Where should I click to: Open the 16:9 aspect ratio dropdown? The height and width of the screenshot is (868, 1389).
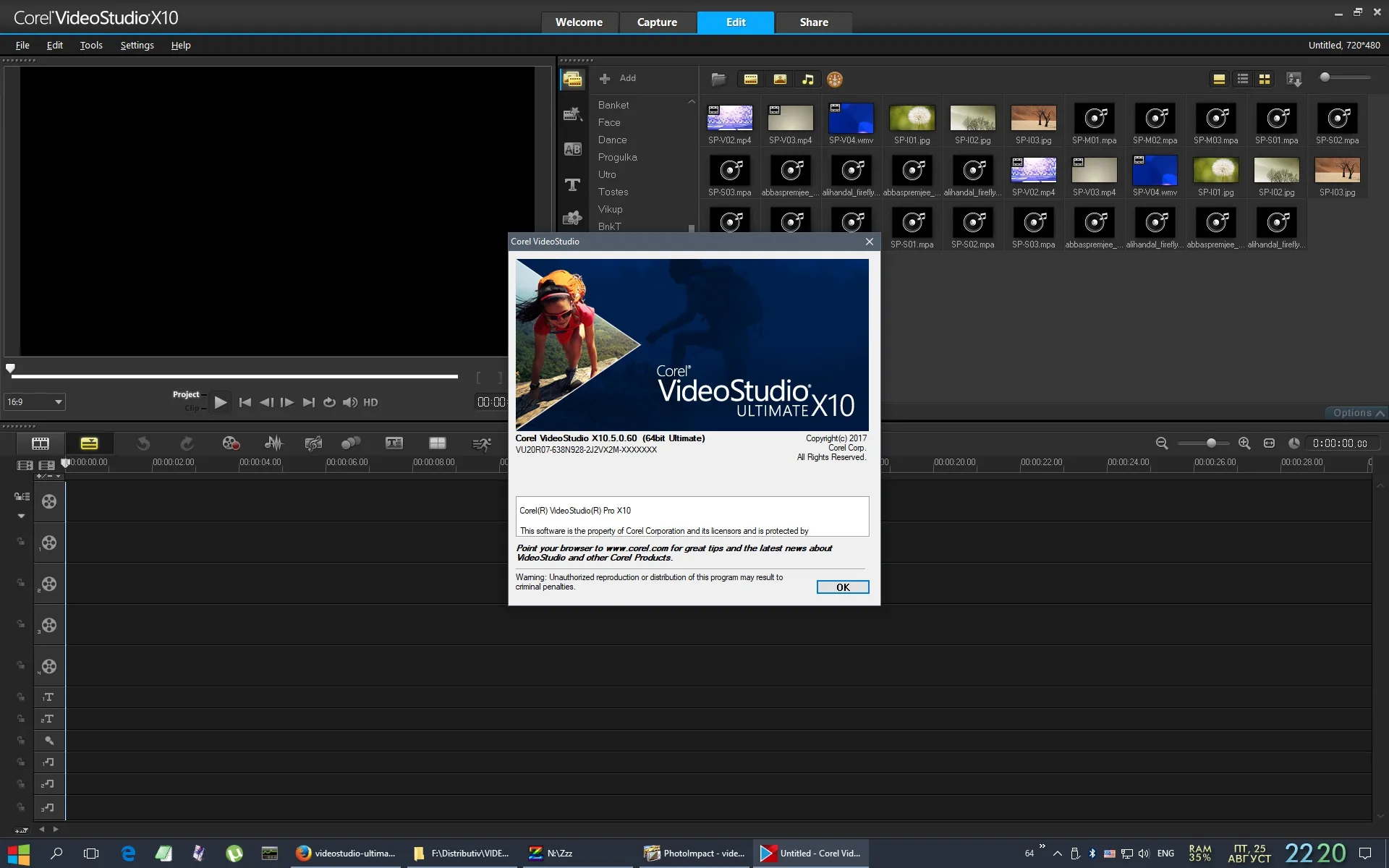(x=35, y=402)
